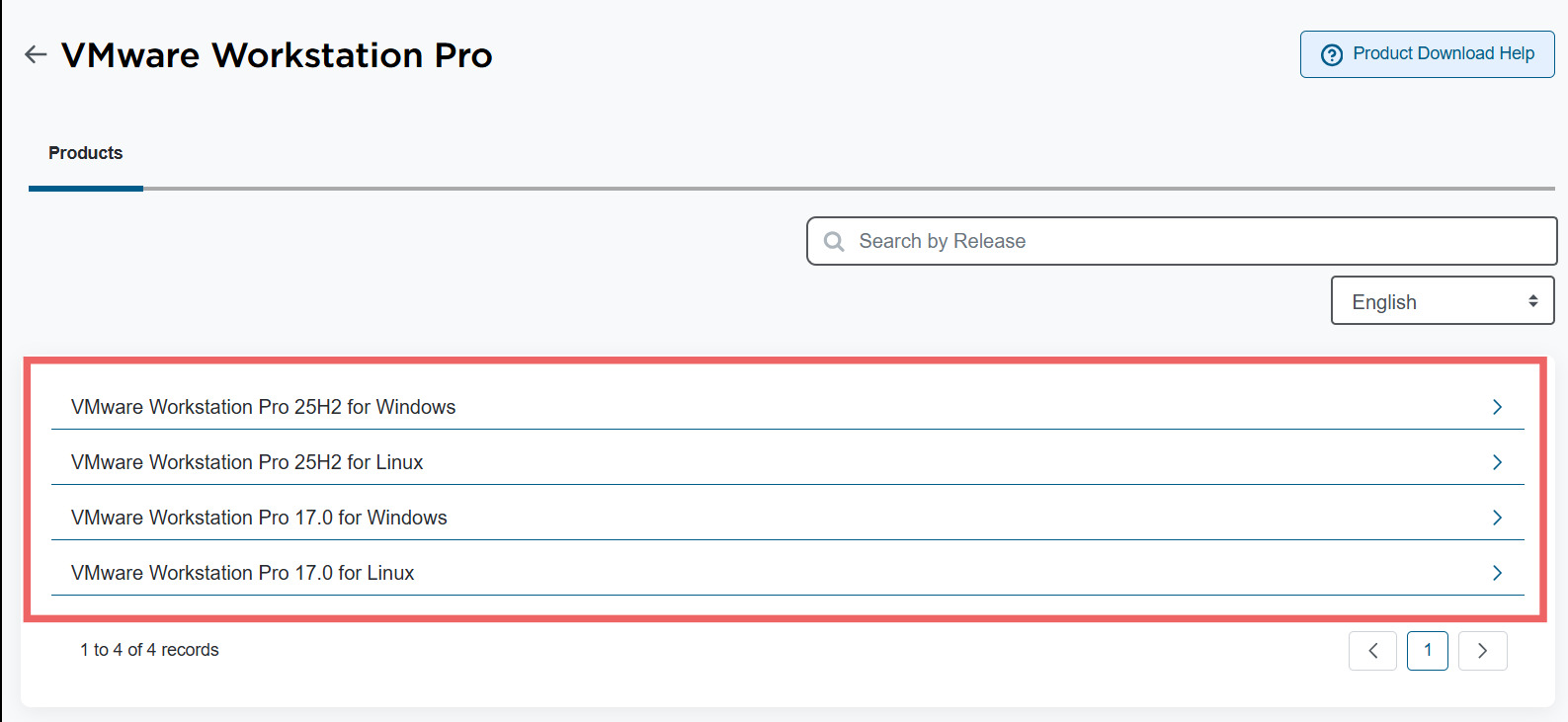Open VMware Workstation Pro 25H2 for Windows
This screenshot has width=1568, height=722.
coord(787,407)
